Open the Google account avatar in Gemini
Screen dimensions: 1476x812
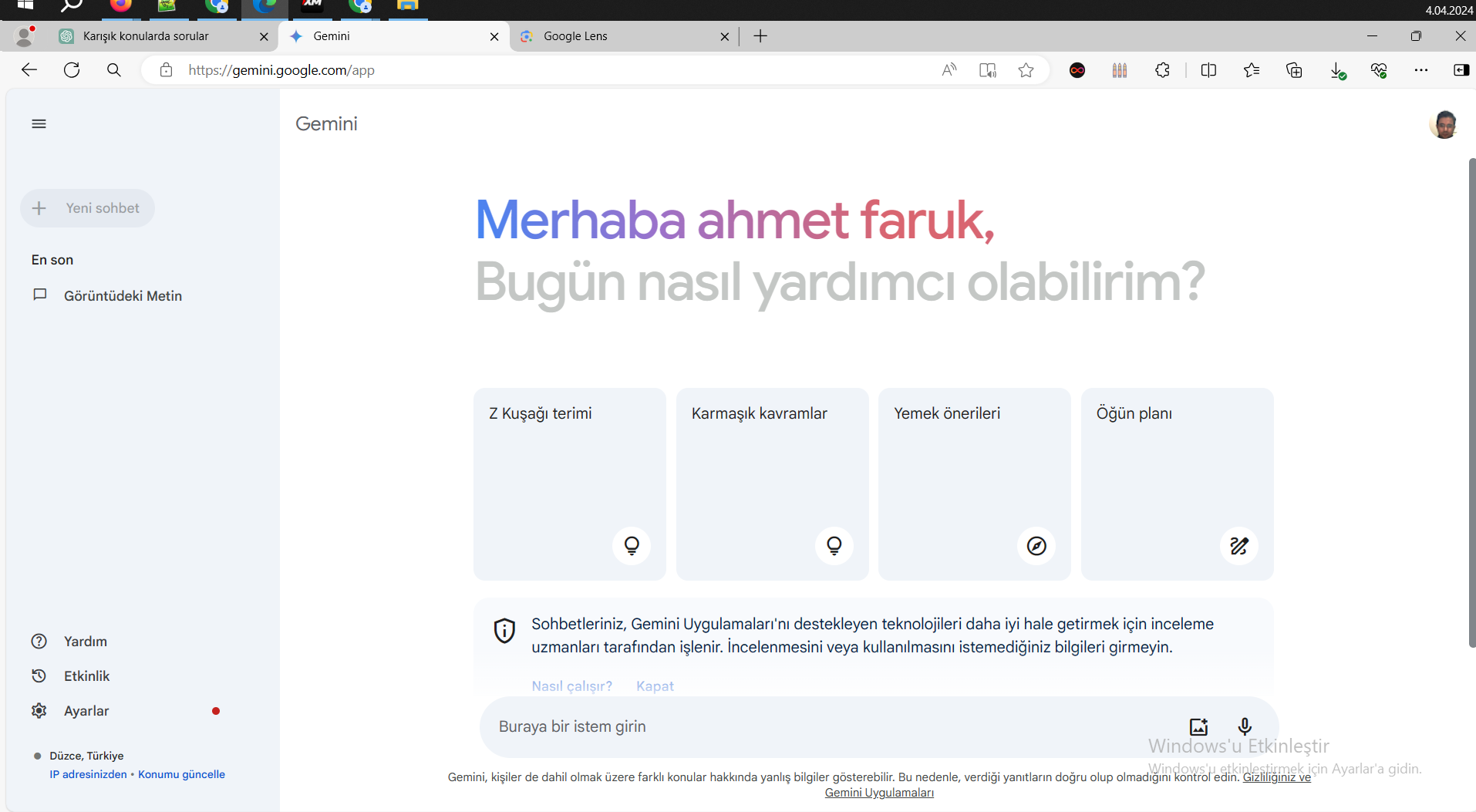[x=1444, y=124]
